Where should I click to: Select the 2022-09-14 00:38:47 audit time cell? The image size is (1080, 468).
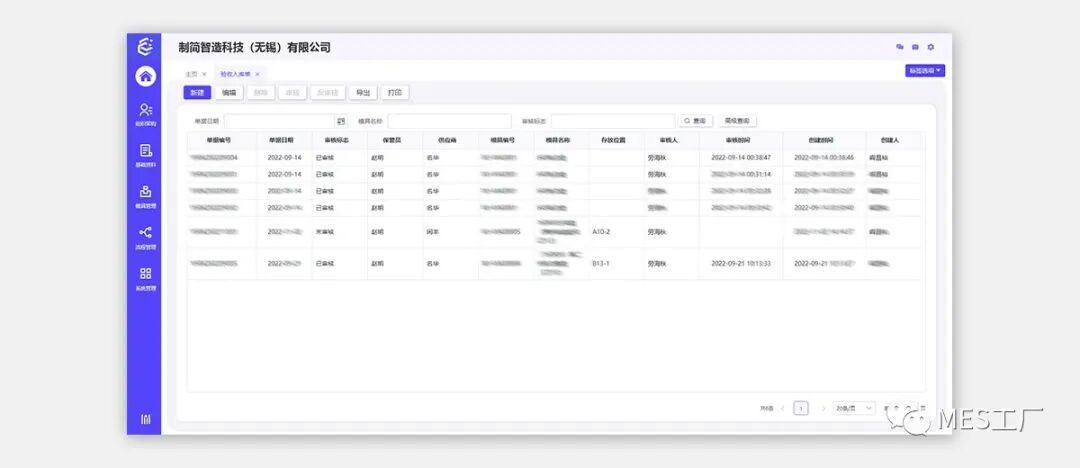[x=741, y=158]
